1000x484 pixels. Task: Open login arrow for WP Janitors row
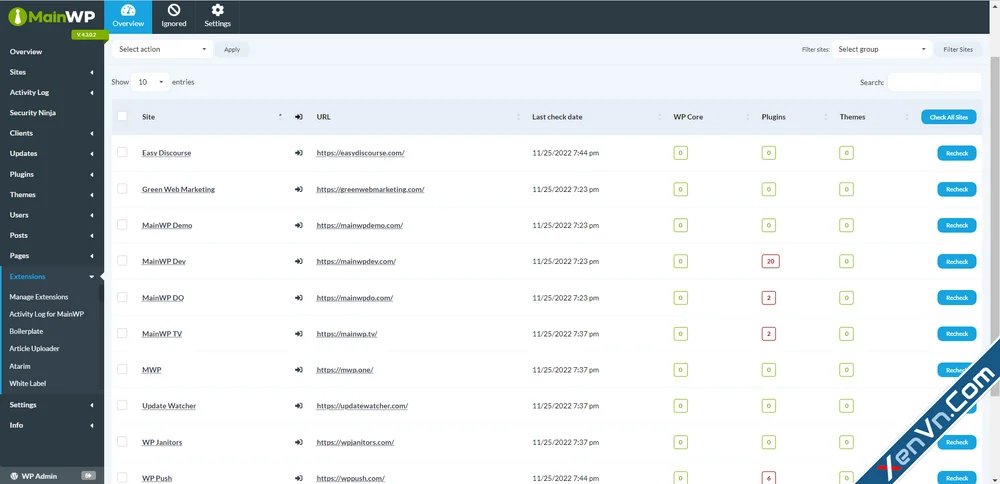click(x=298, y=442)
